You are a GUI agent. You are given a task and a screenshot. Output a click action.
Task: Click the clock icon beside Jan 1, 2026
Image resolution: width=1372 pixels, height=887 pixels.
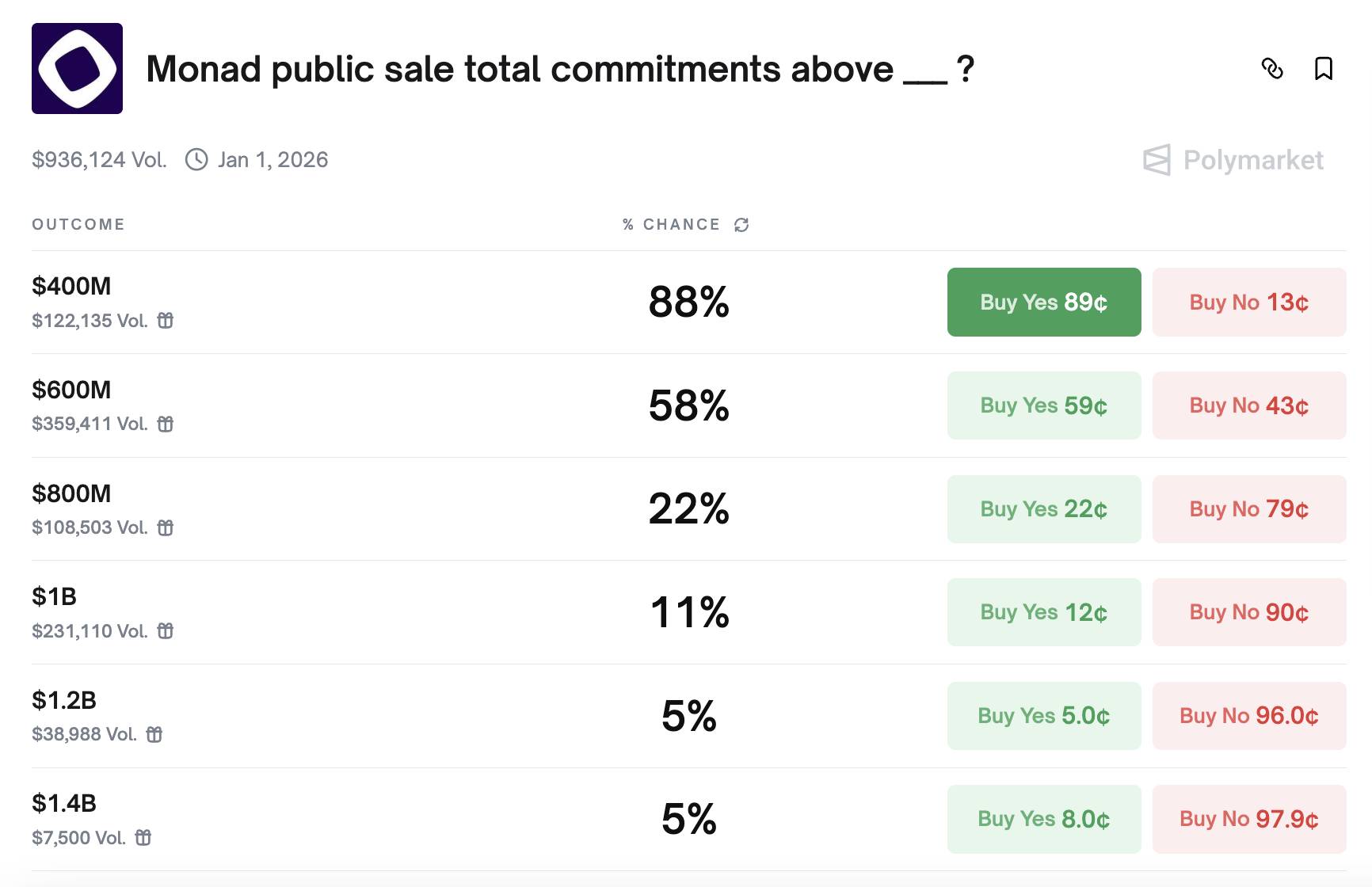coord(196,160)
